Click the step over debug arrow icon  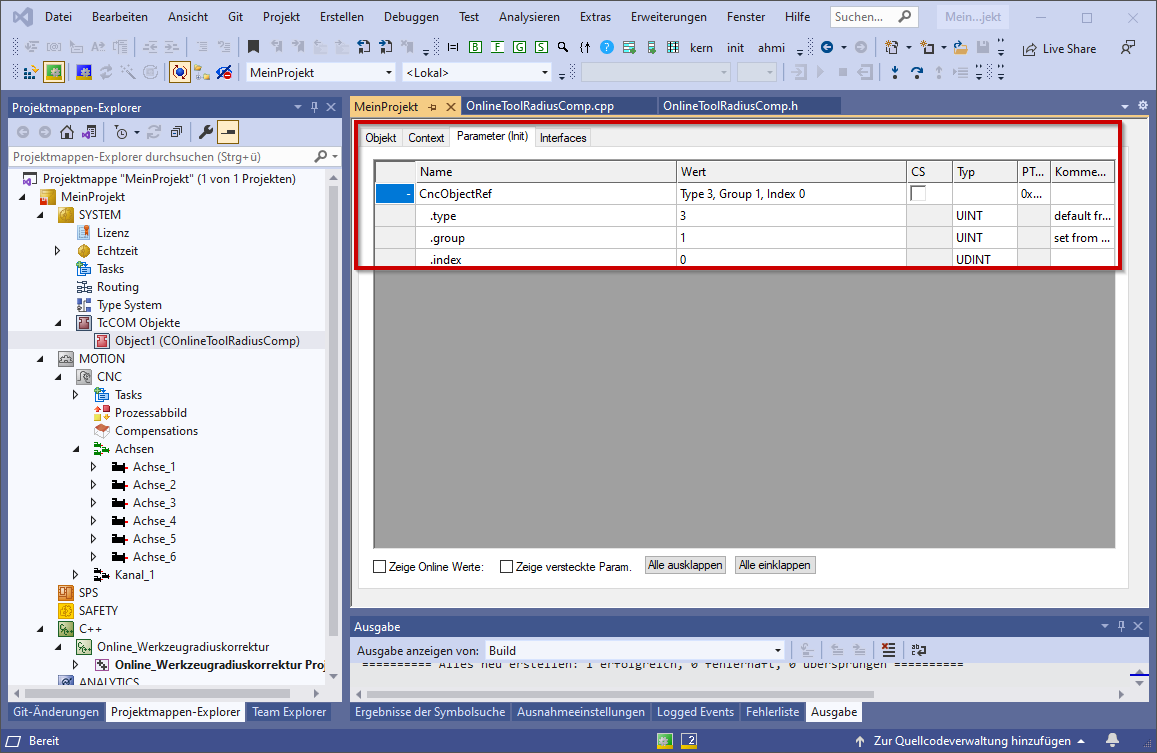coord(916,72)
